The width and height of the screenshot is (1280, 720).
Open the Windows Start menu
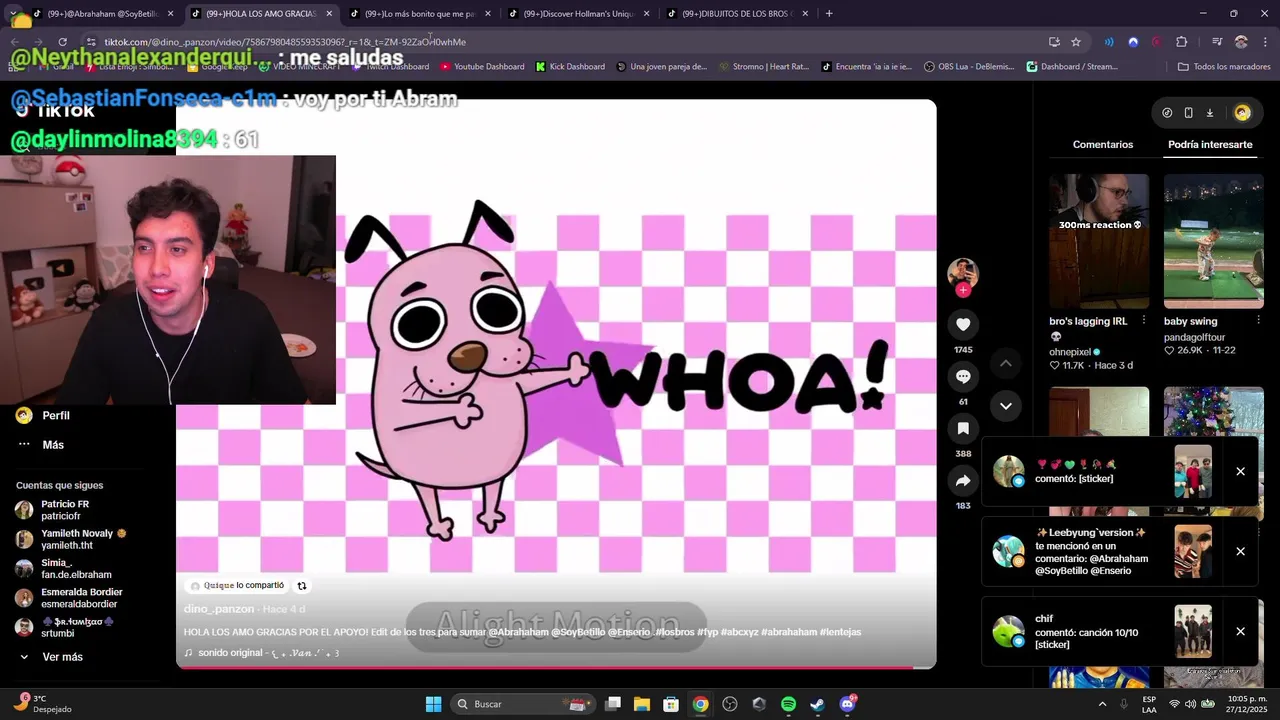click(433, 704)
